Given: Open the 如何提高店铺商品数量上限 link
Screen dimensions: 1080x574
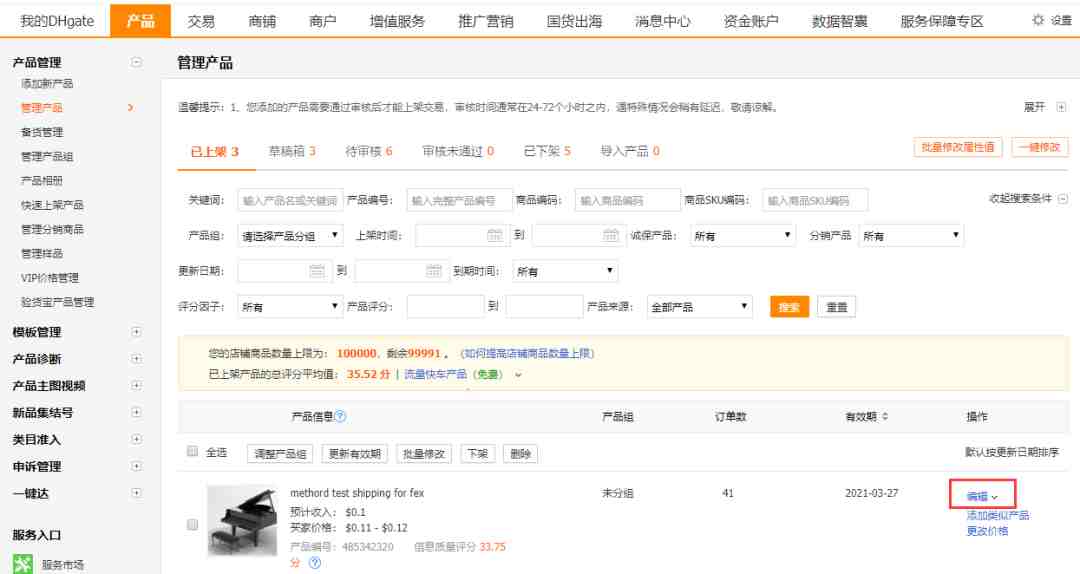Looking at the screenshot, I should (527, 353).
